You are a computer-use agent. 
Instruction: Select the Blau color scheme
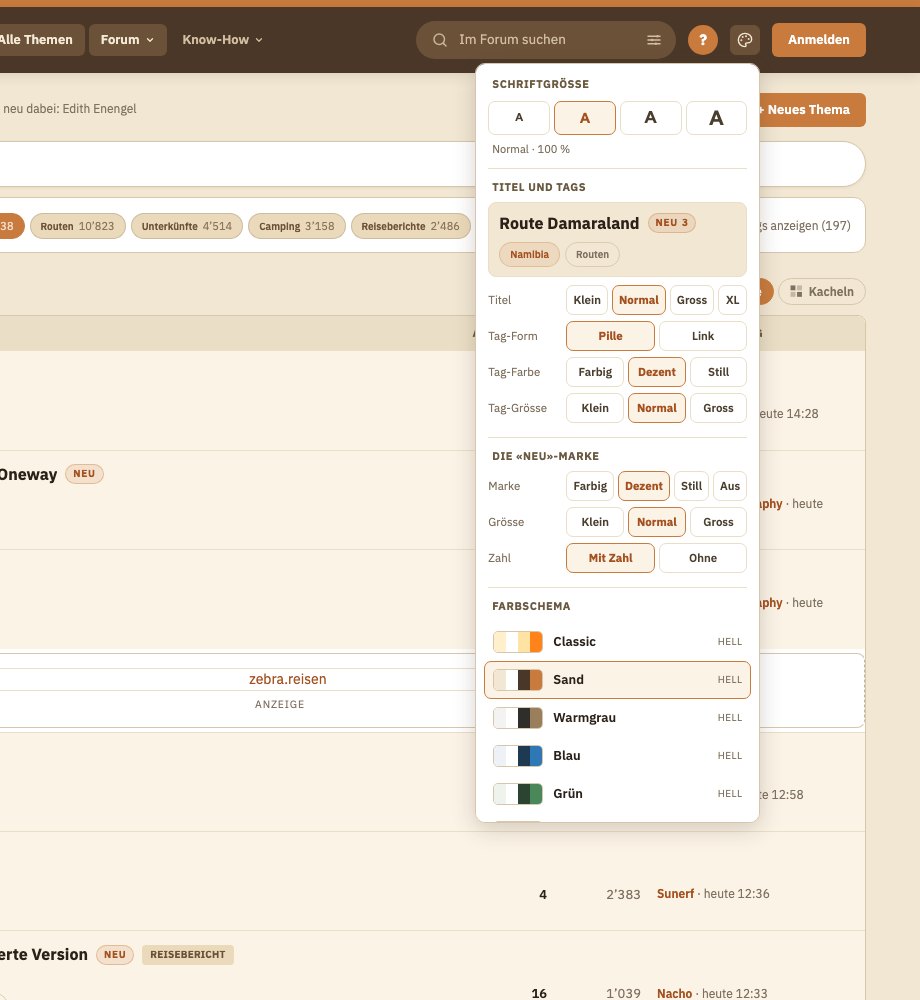617,756
